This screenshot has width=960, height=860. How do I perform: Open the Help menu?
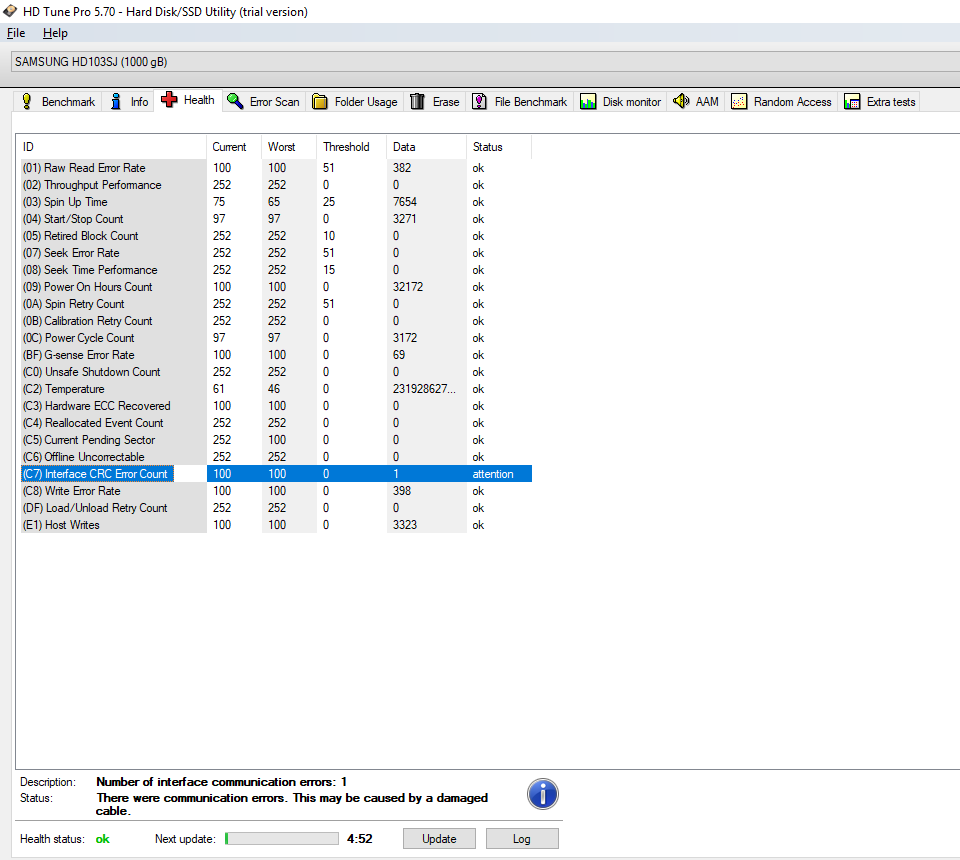[x=55, y=33]
